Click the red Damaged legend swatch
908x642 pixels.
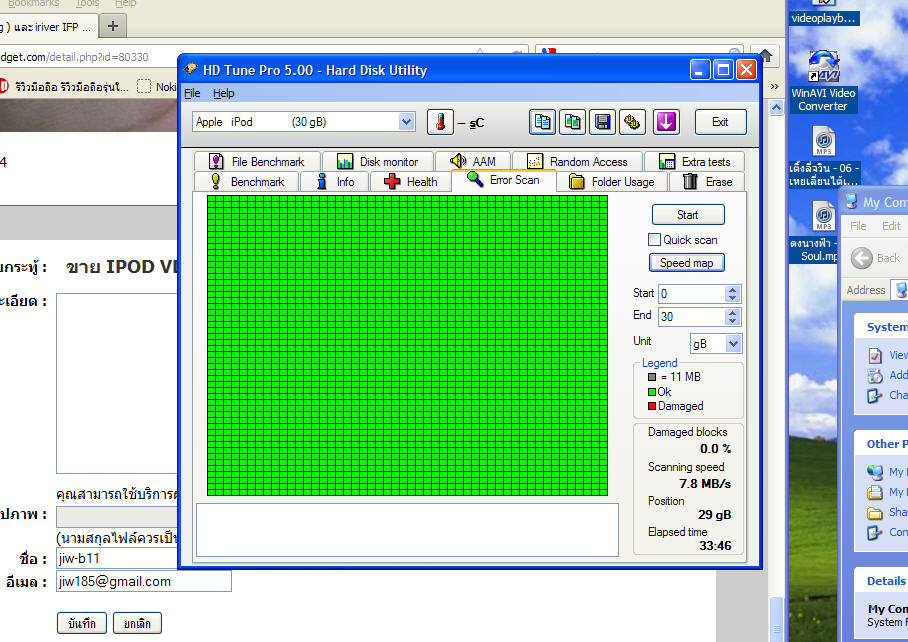[652, 407]
